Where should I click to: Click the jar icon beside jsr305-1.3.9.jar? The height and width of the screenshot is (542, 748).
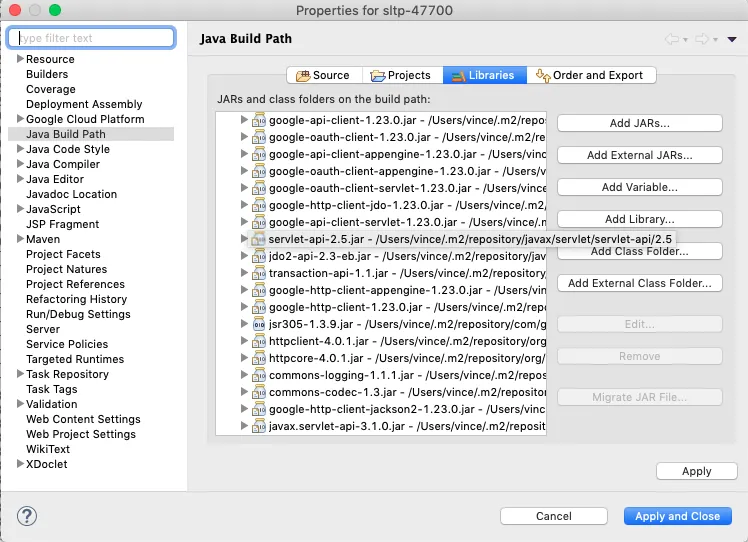[259, 324]
